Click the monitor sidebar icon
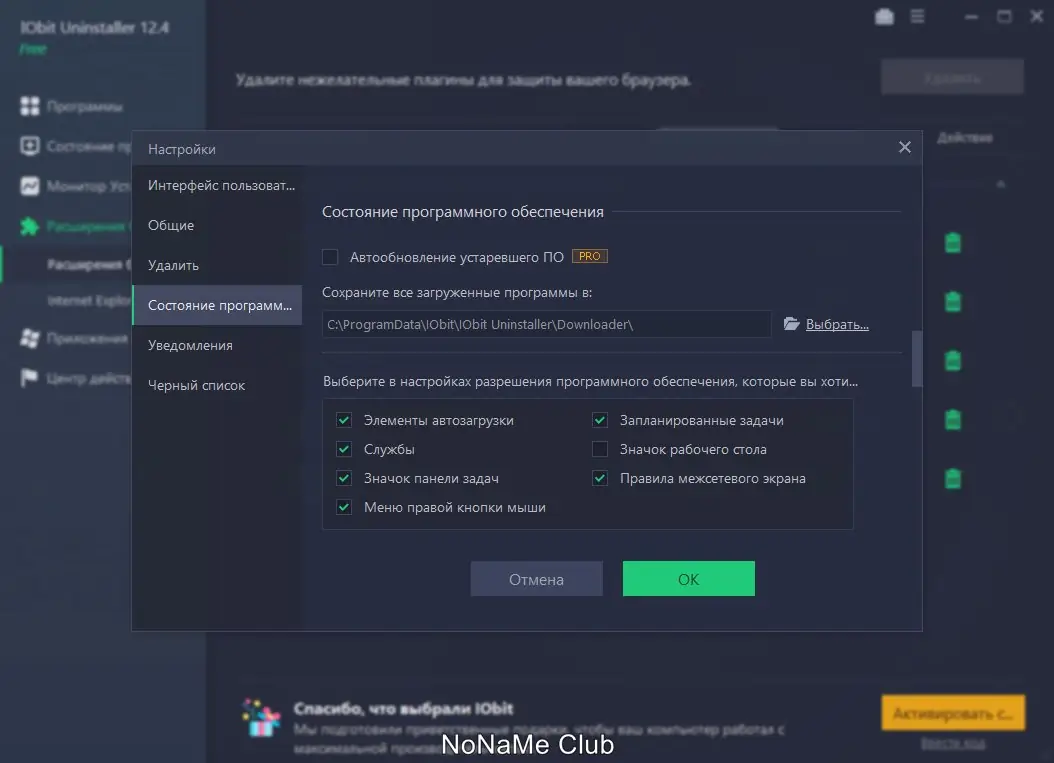Image resolution: width=1054 pixels, height=763 pixels. (x=30, y=186)
